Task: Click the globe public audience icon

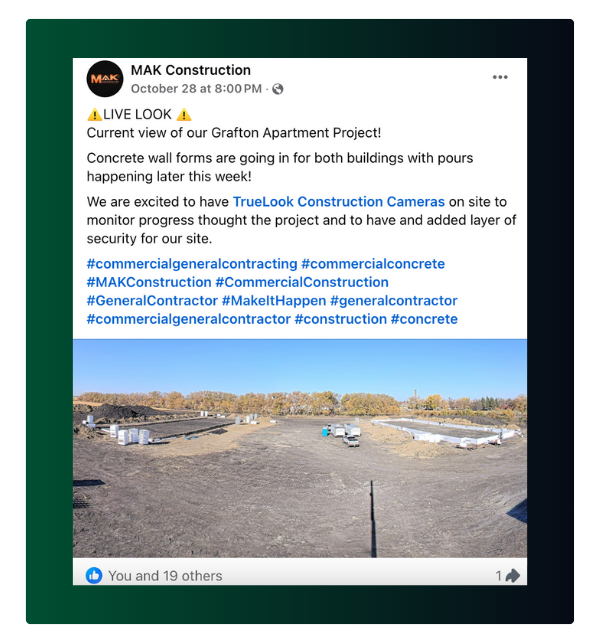Action: 278,89
